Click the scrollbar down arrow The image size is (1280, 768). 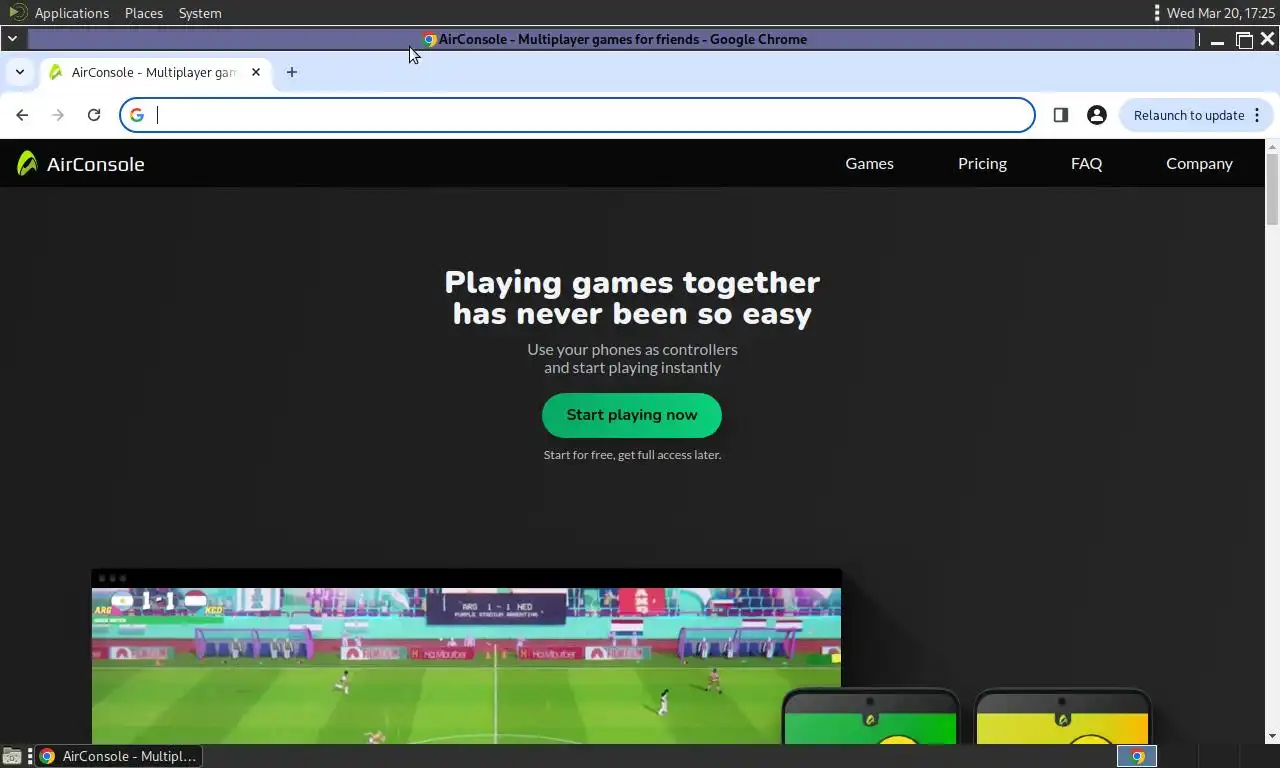click(1272, 737)
